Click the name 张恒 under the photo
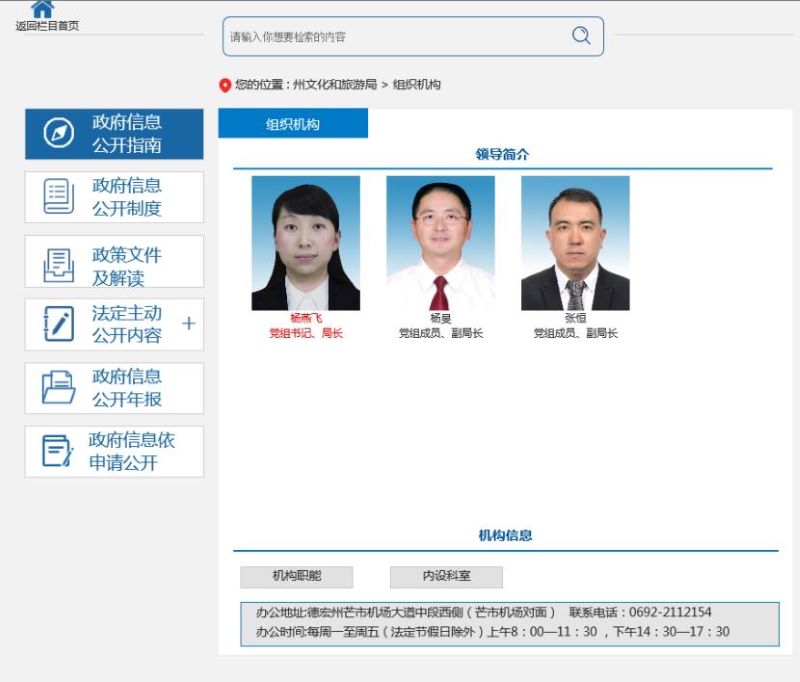This screenshot has width=800, height=682. click(575, 318)
